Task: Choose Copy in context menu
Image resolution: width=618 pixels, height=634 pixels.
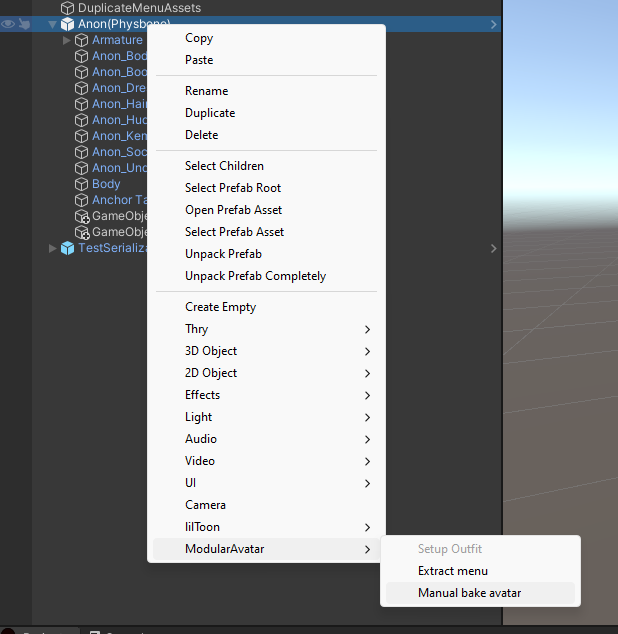Action: click(x=266, y=38)
